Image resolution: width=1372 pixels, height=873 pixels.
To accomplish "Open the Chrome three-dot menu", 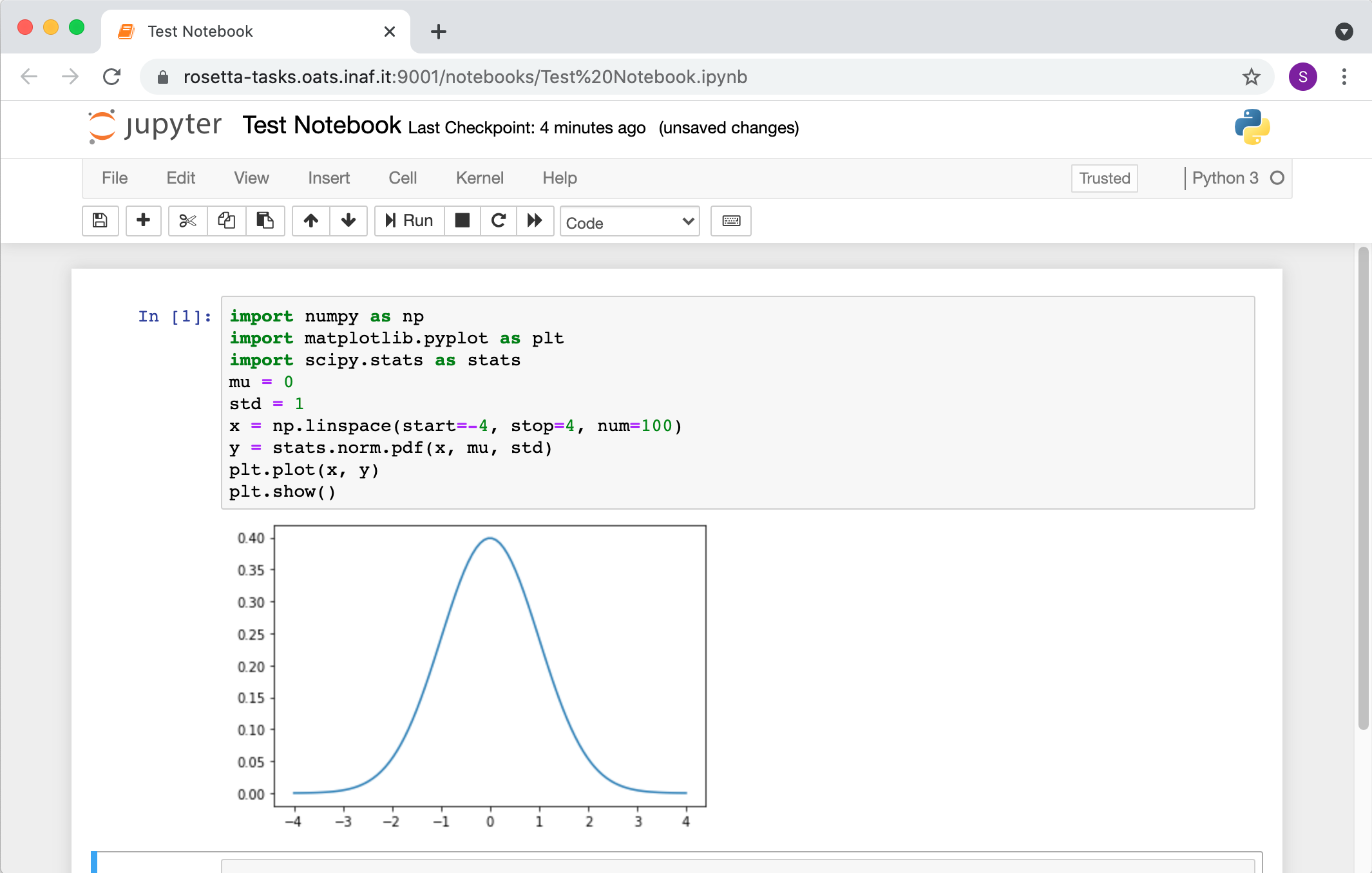I will (1344, 77).
